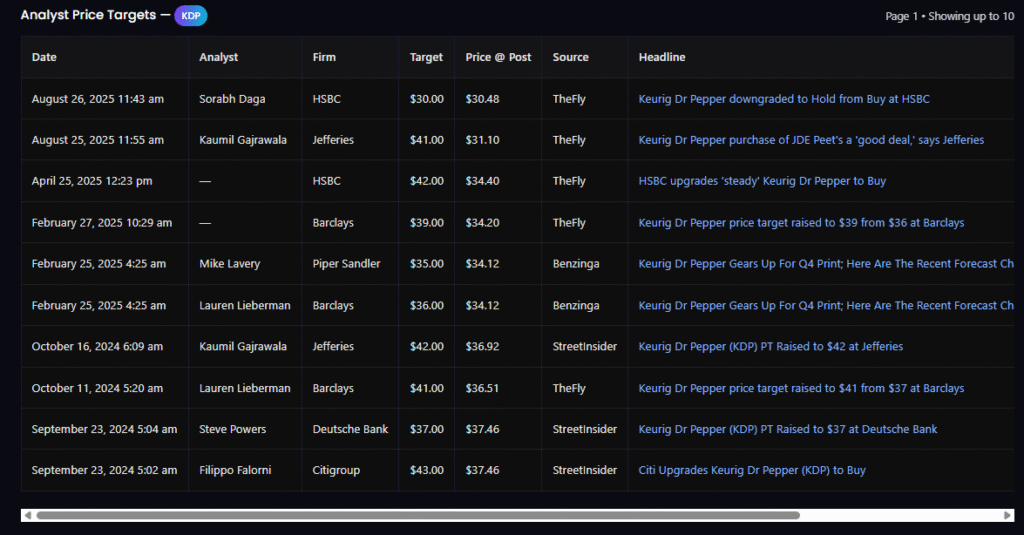Click the Price @ Post column header
This screenshot has height=535, width=1024.
pyautogui.click(x=498, y=57)
